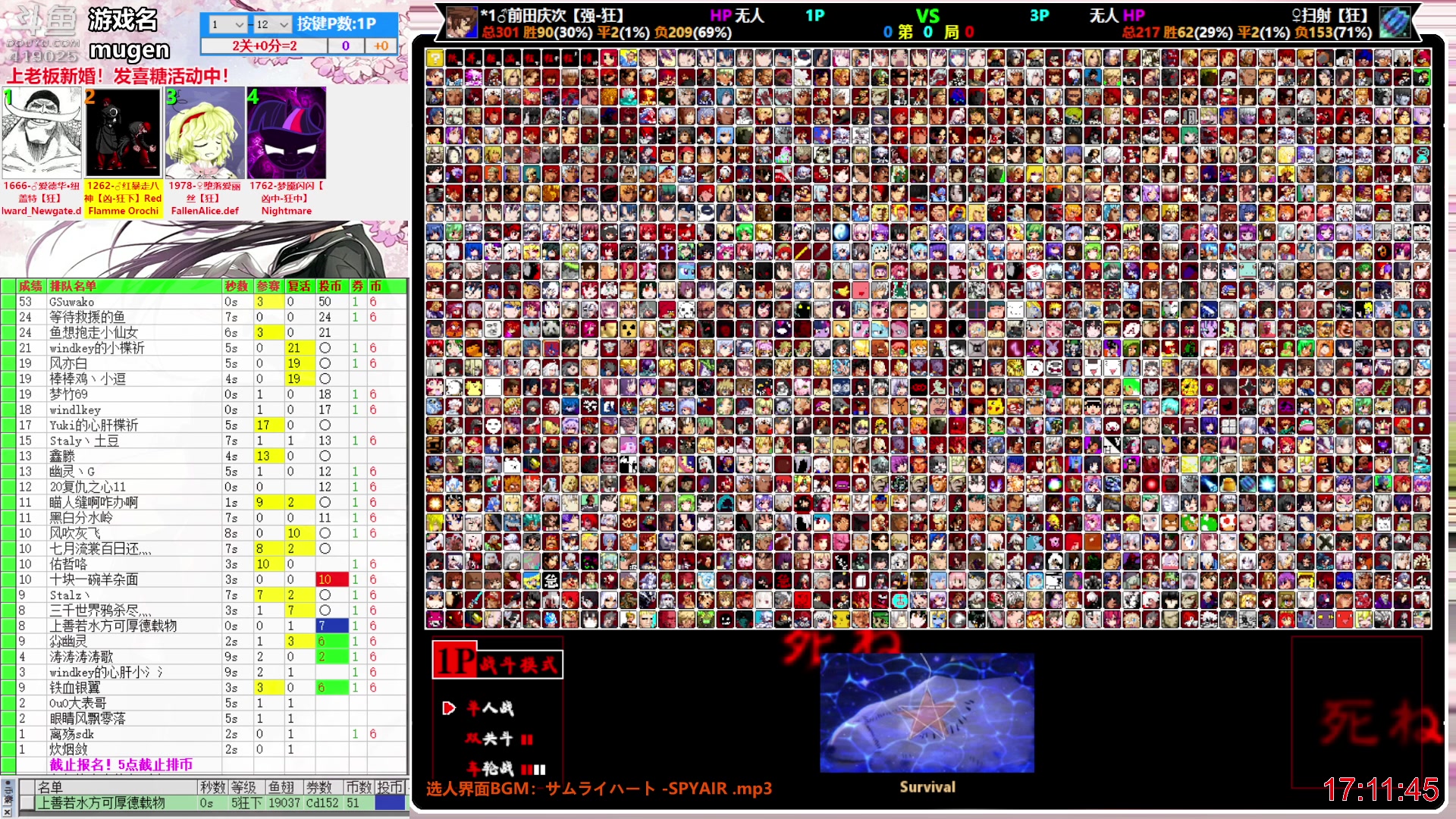Click the 1P fighter portrait in the top bar
This screenshot has height=819, width=1456.
[x=461, y=22]
